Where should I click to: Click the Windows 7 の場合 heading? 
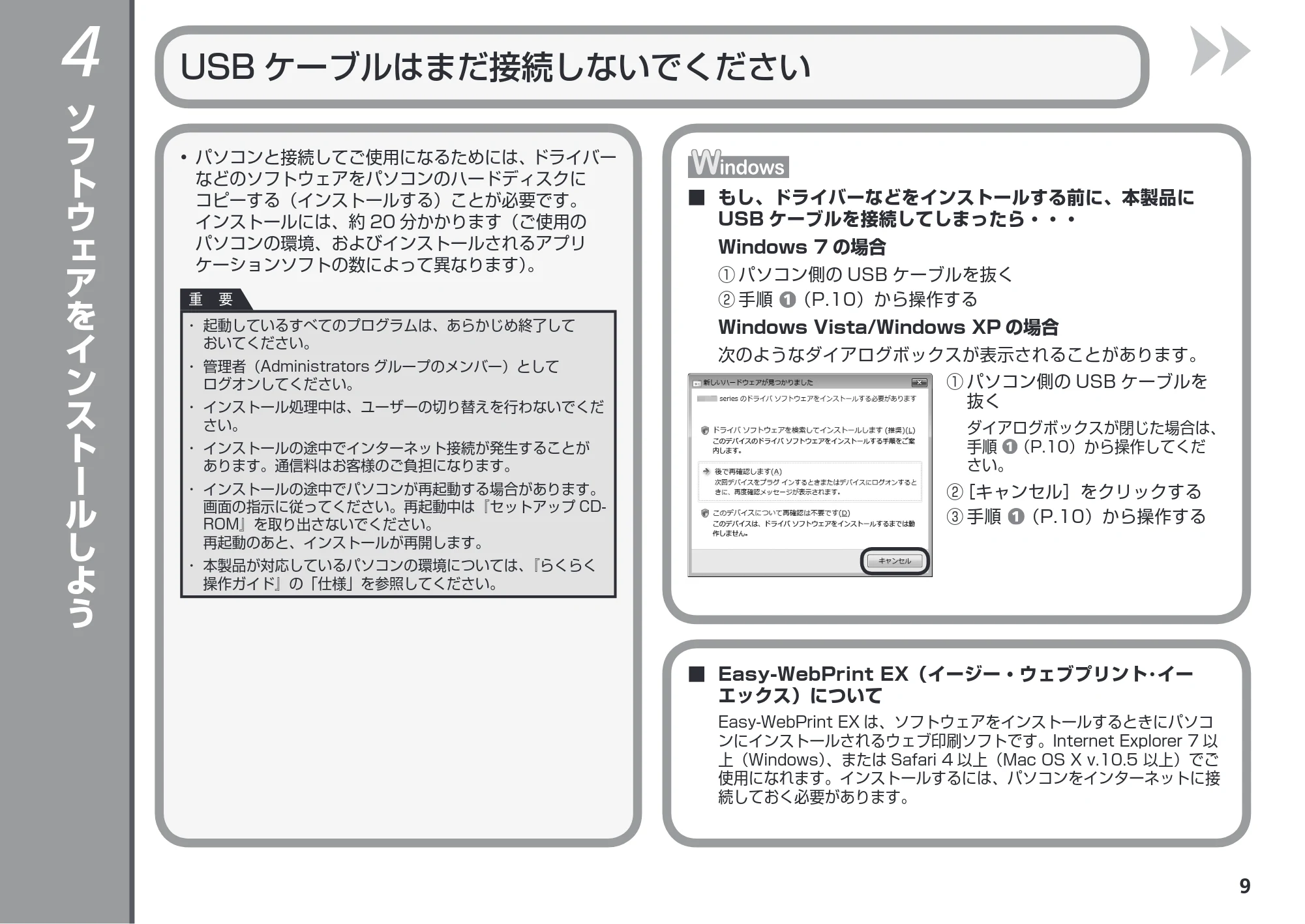pos(802,247)
